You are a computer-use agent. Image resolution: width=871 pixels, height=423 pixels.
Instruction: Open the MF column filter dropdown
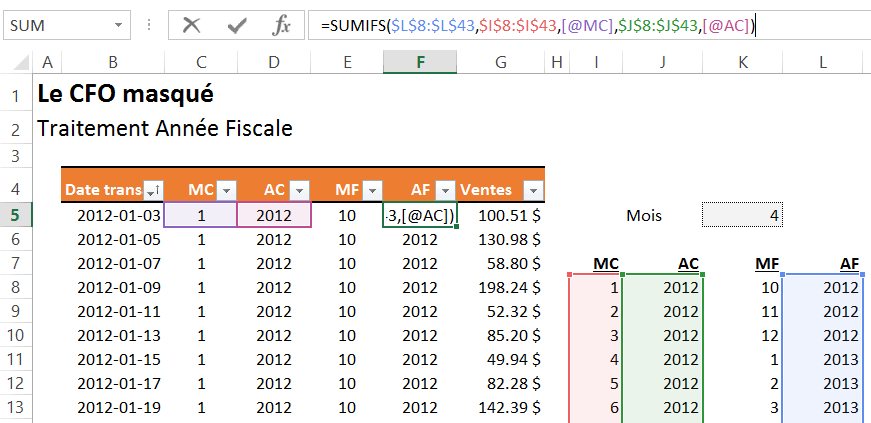pyautogui.click(x=371, y=190)
